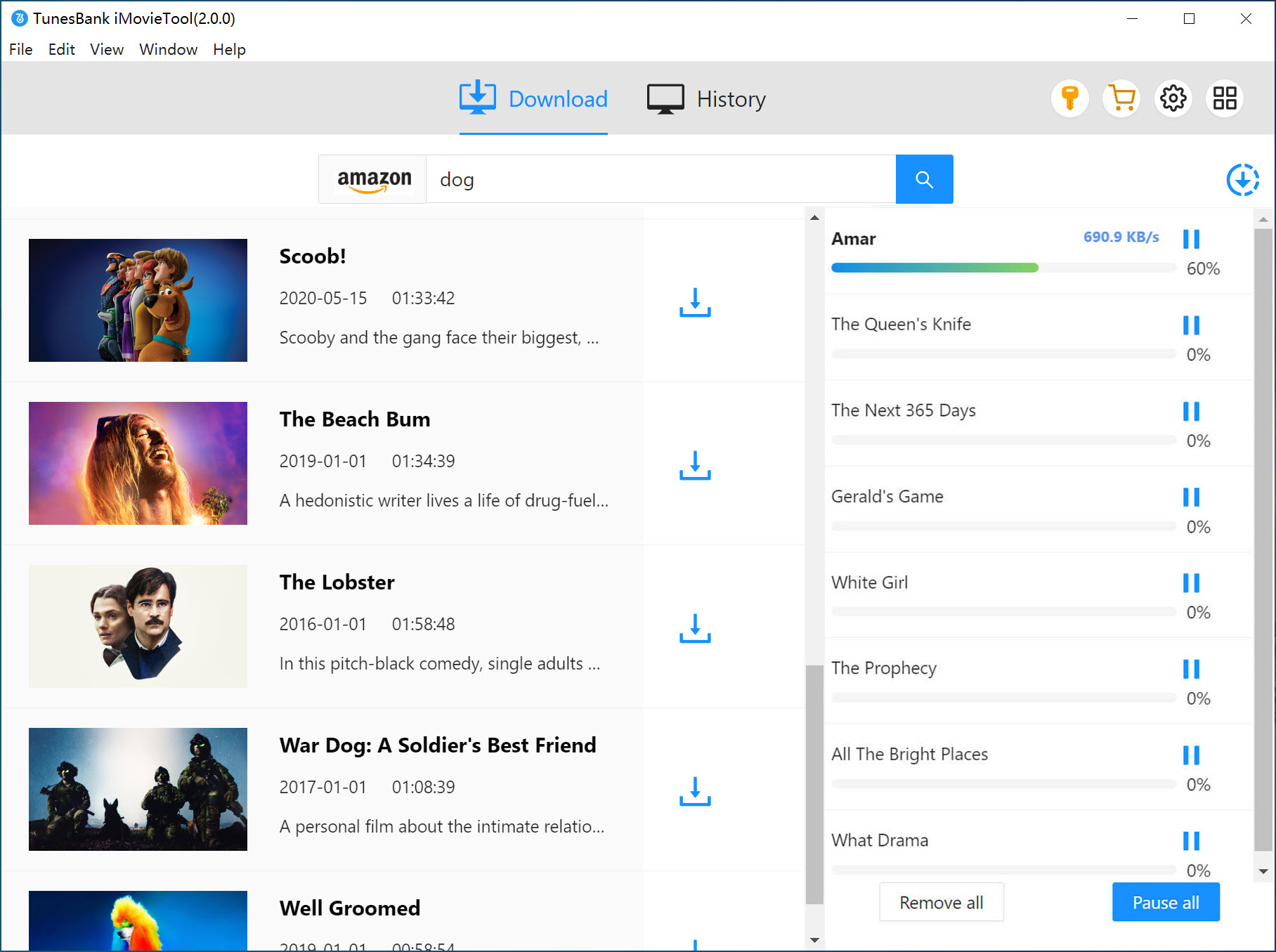Click the download queue scrollbar down arrow
Image resolution: width=1276 pixels, height=952 pixels.
click(x=1263, y=871)
